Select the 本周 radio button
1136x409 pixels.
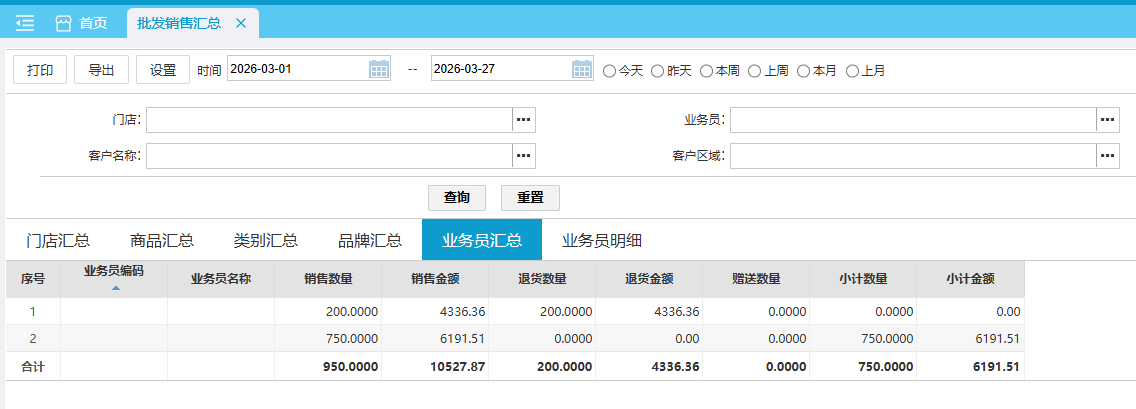707,71
